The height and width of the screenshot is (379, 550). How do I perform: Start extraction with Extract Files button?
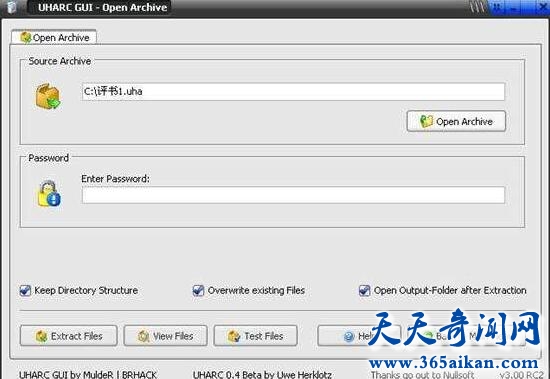tap(69, 336)
